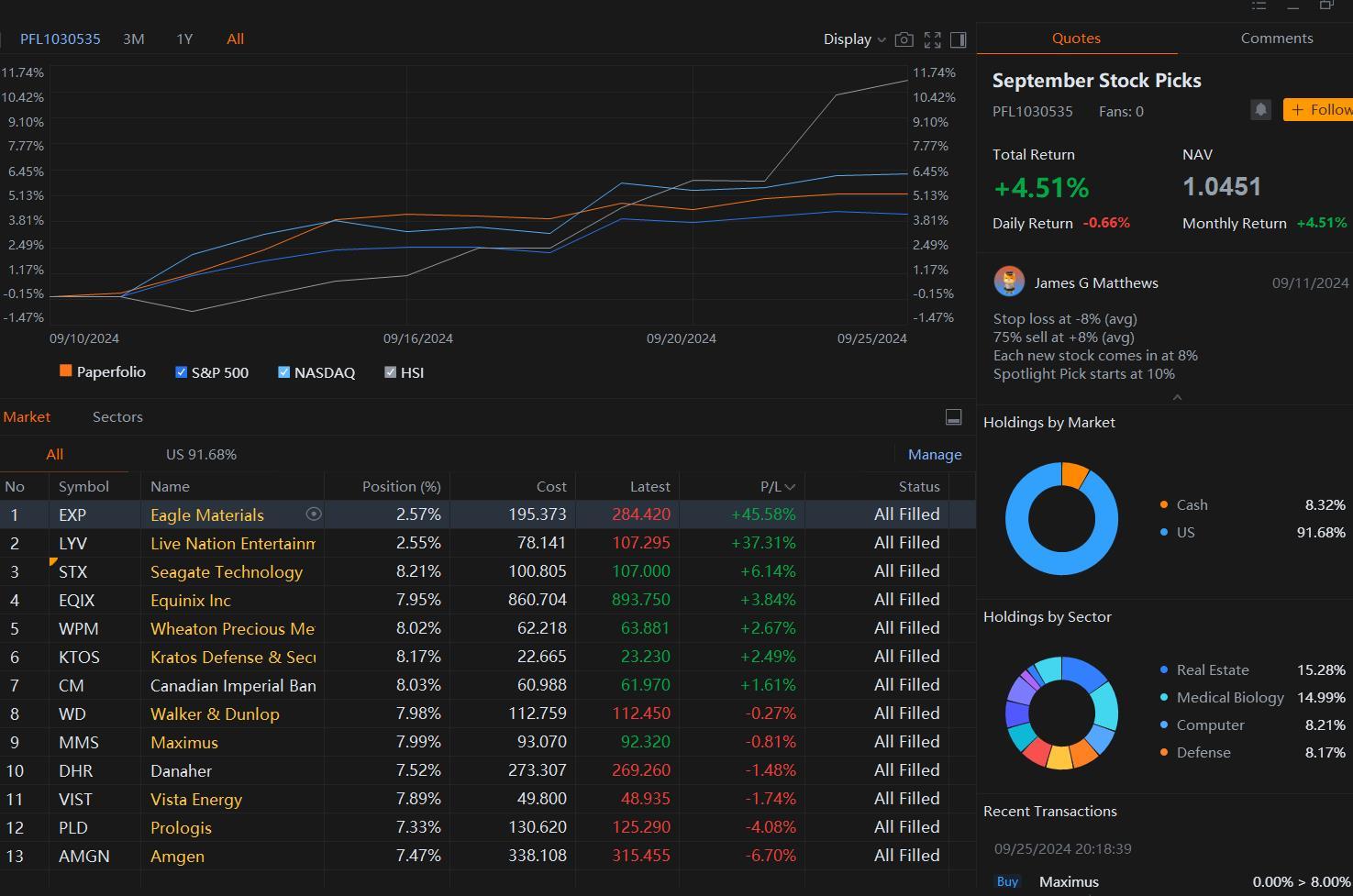Open Prologis stock

pyautogui.click(x=181, y=828)
